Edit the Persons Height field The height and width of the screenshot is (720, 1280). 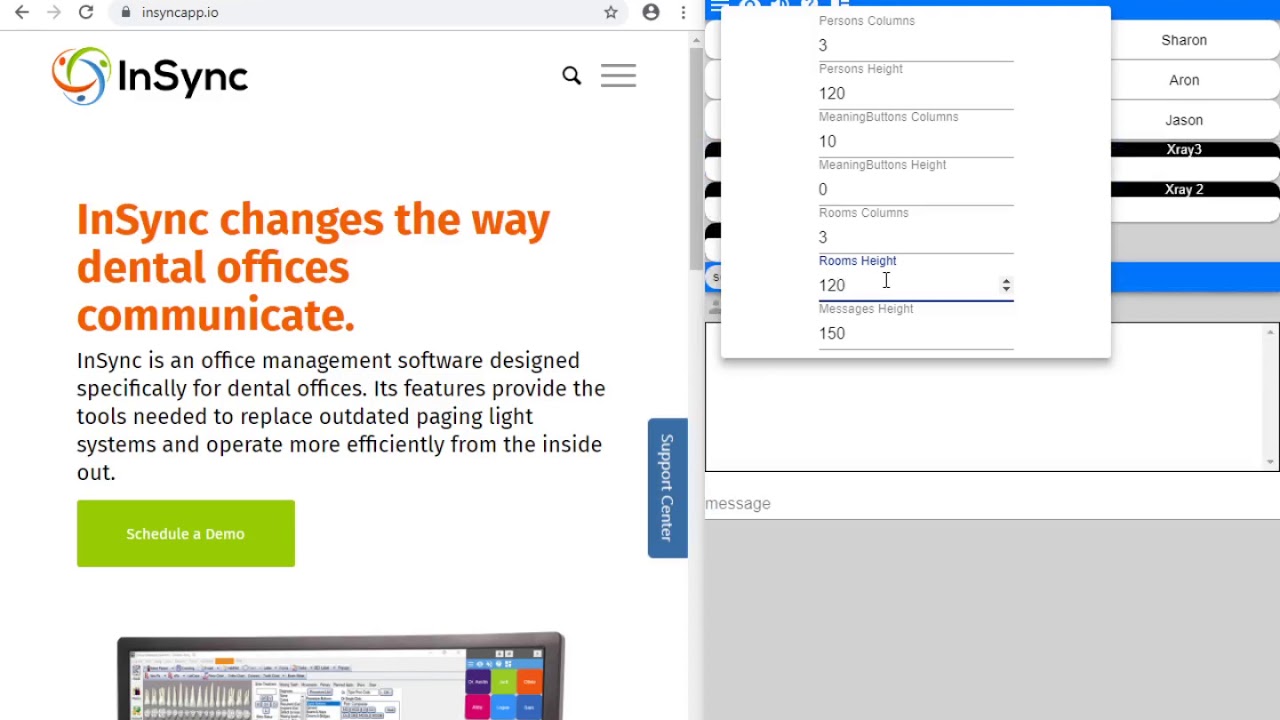point(916,93)
